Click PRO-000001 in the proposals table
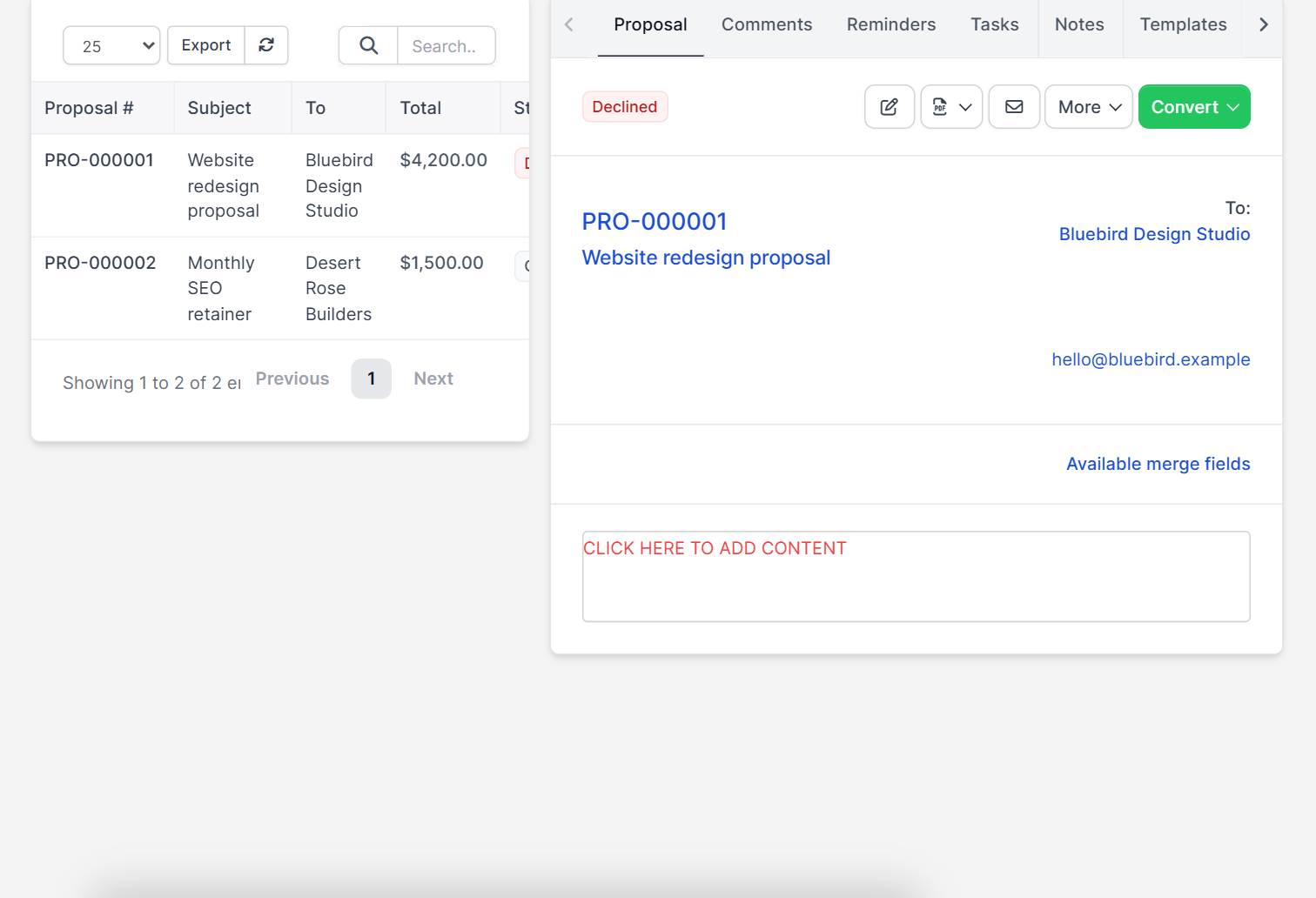The image size is (1316, 898). 99,160
